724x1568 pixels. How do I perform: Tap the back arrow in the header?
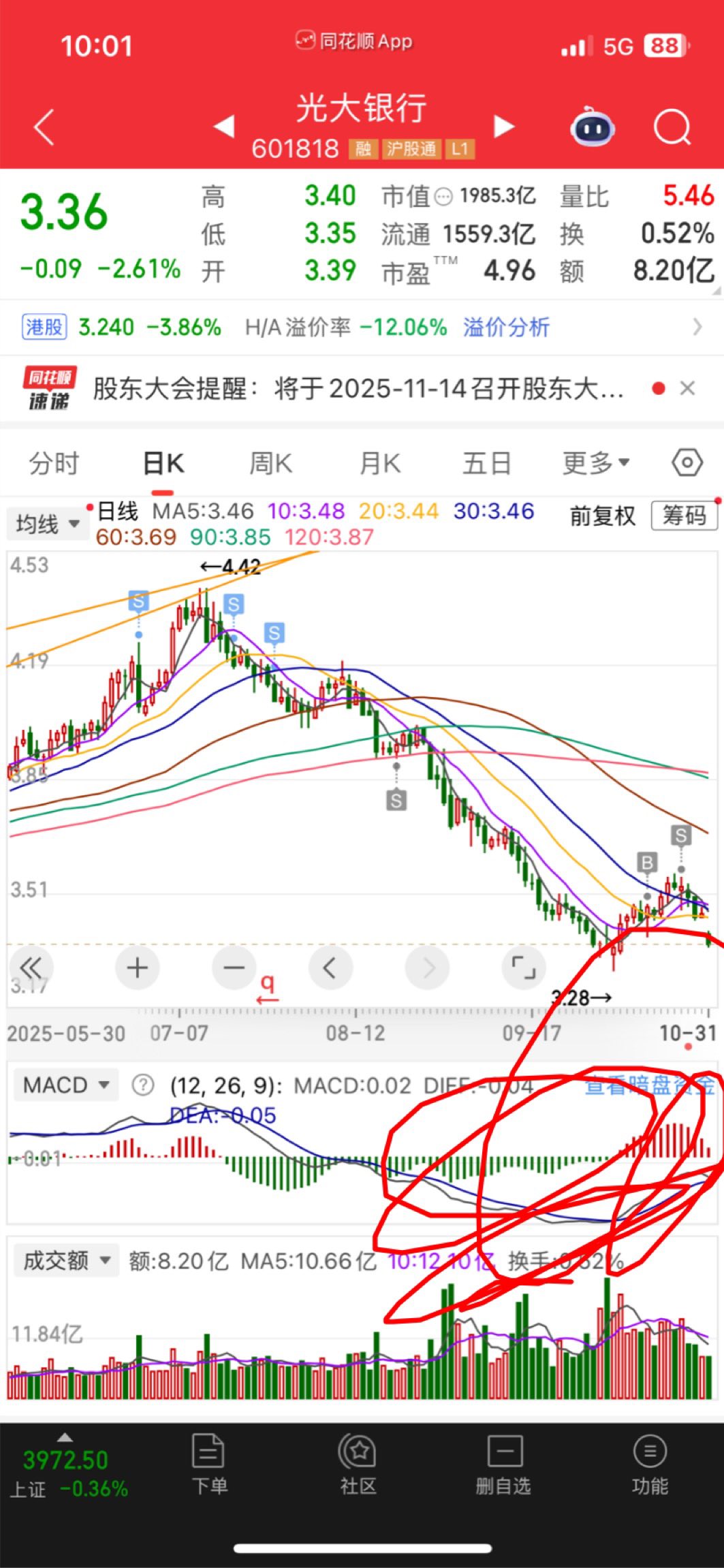[x=44, y=127]
